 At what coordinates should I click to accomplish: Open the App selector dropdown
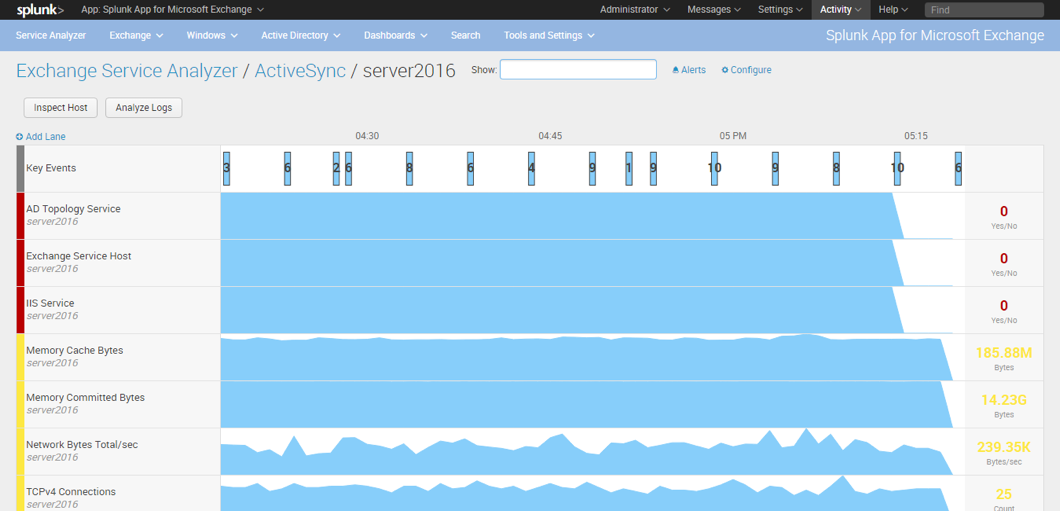172,9
